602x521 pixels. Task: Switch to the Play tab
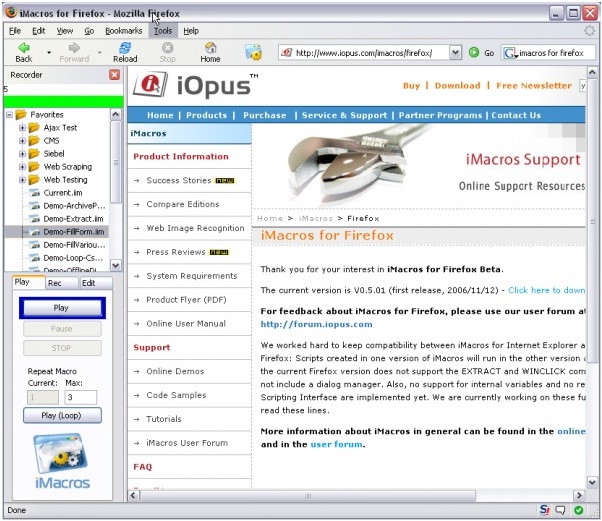tap(28, 282)
